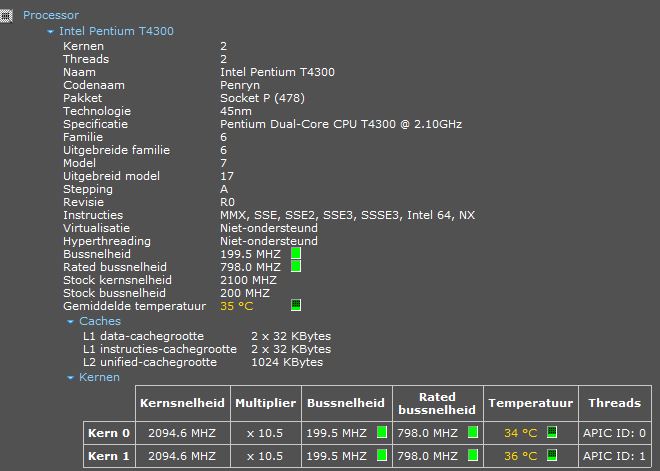This screenshot has height=471, width=660.
Task: Select the Threads column header
Action: [x=615, y=403]
